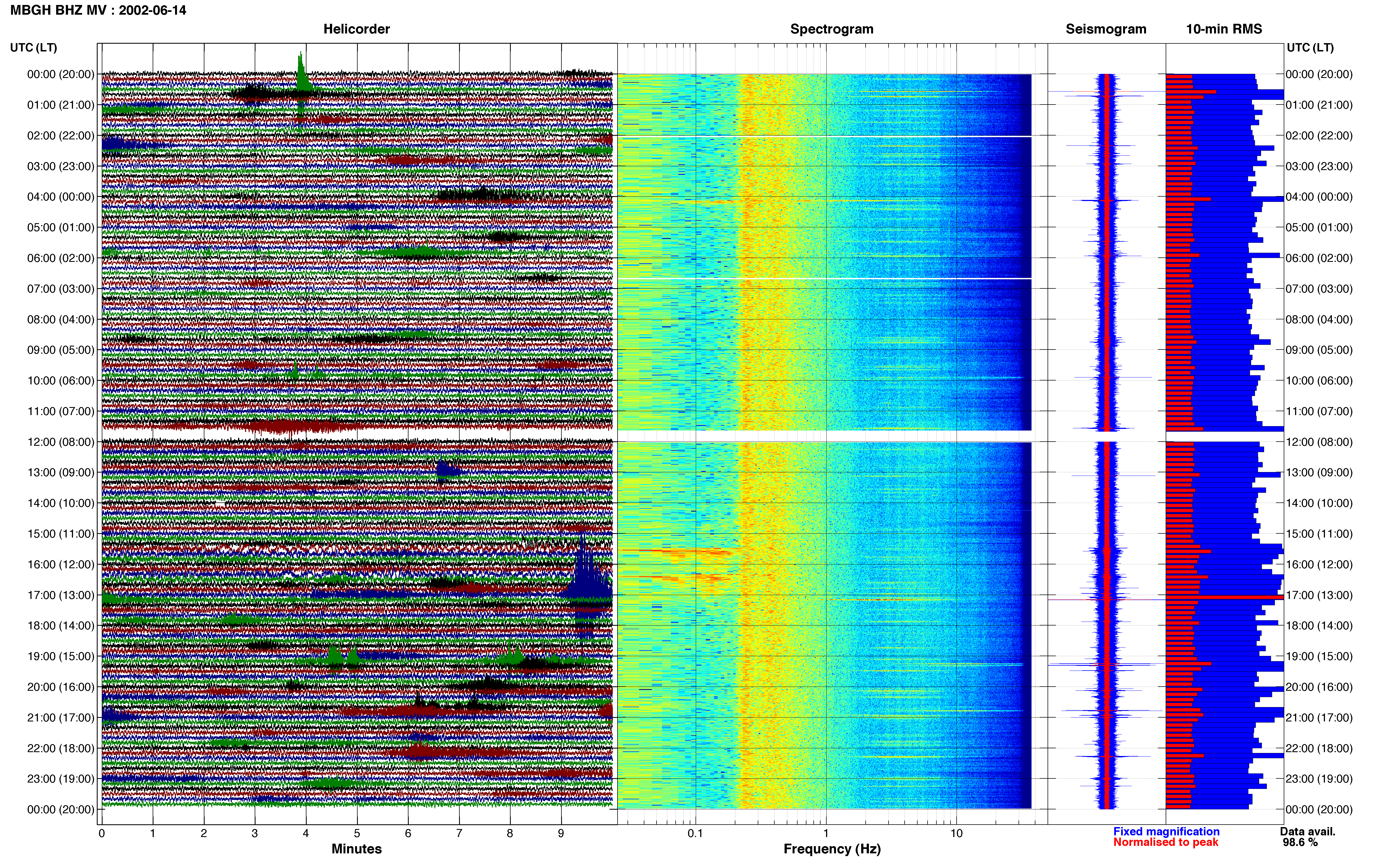Click left time label '10:00 (06:00)'

[x=60, y=380]
